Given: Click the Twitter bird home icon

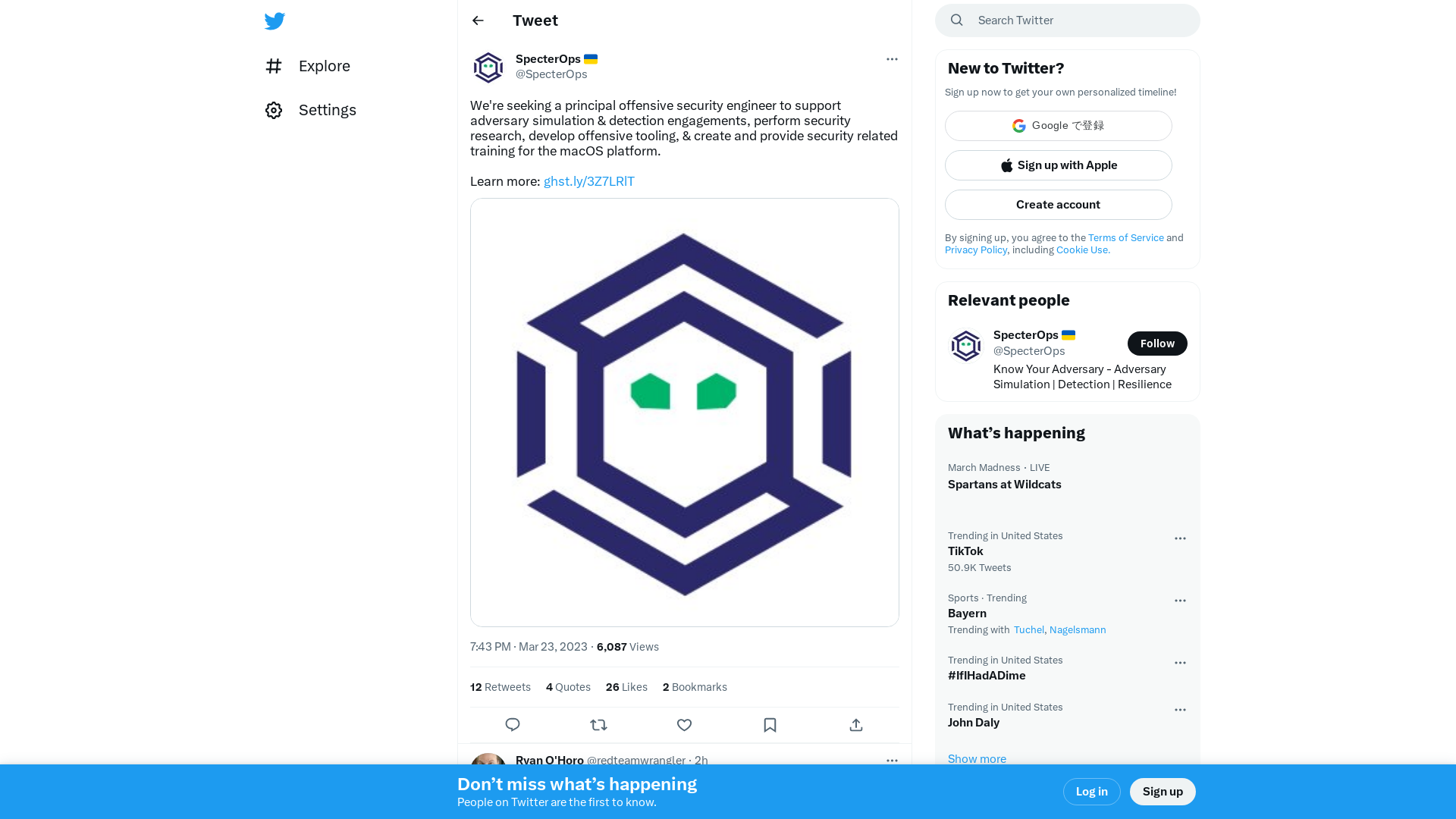Looking at the screenshot, I should (274, 20).
